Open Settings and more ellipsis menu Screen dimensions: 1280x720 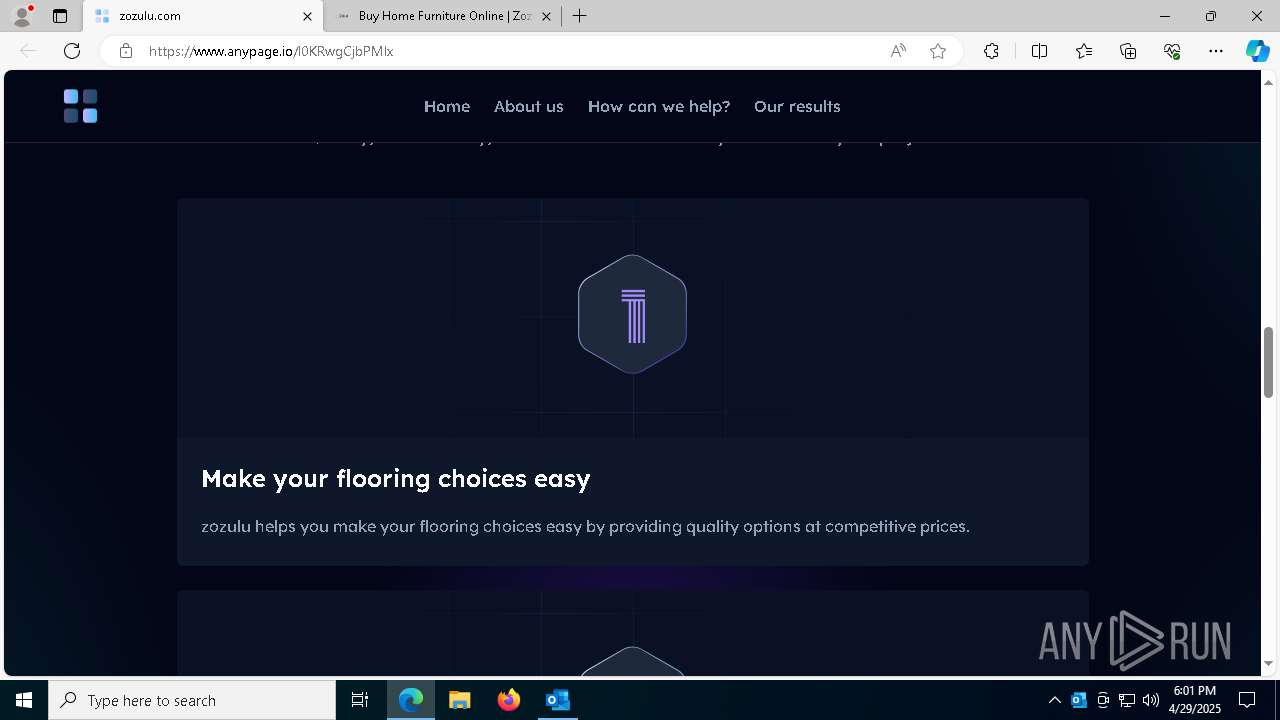tap(1216, 51)
